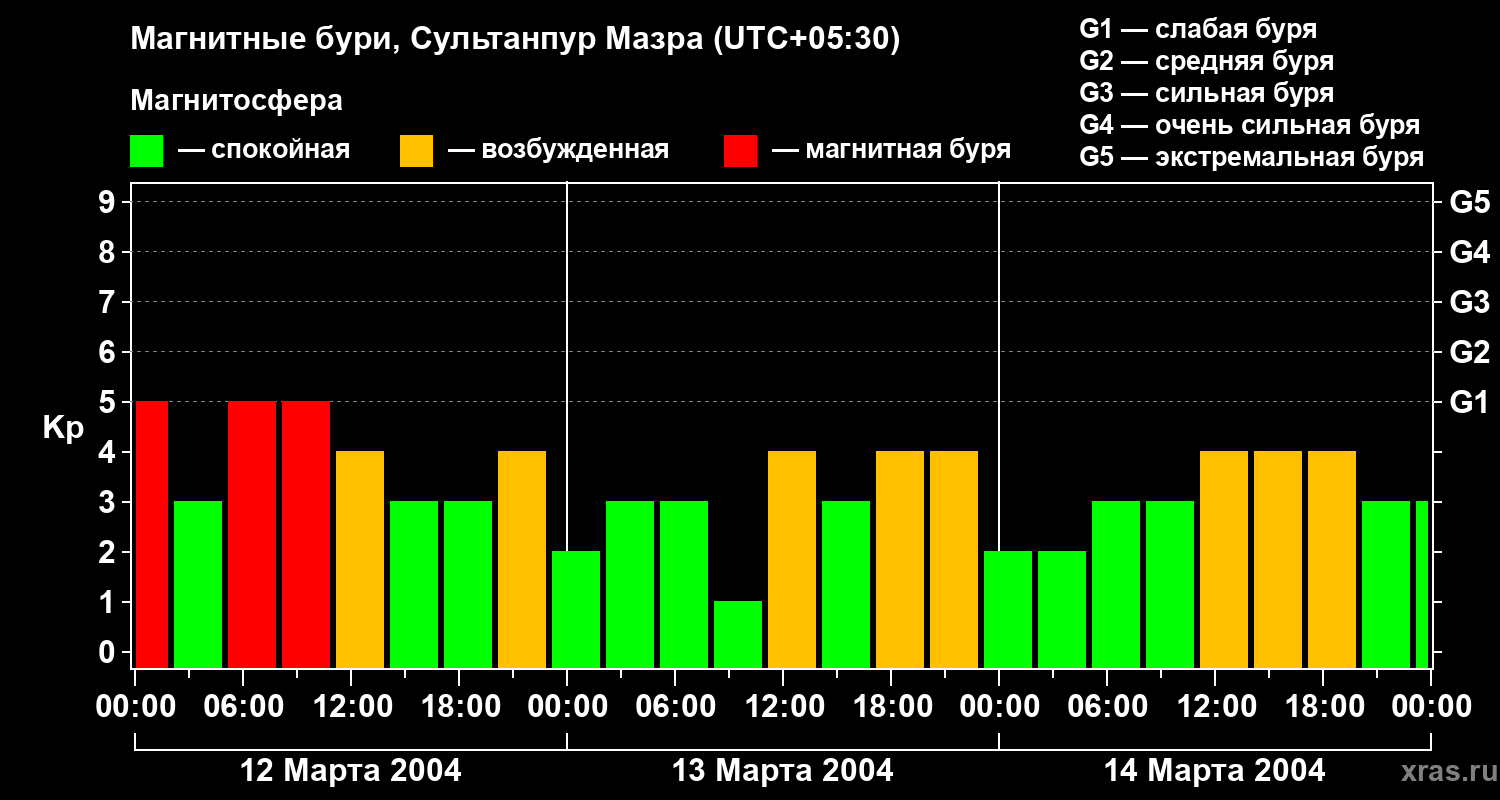Select the 'G2 — средняя буря' legend line
The height and width of the screenshot is (800, 1500).
pos(1207,61)
